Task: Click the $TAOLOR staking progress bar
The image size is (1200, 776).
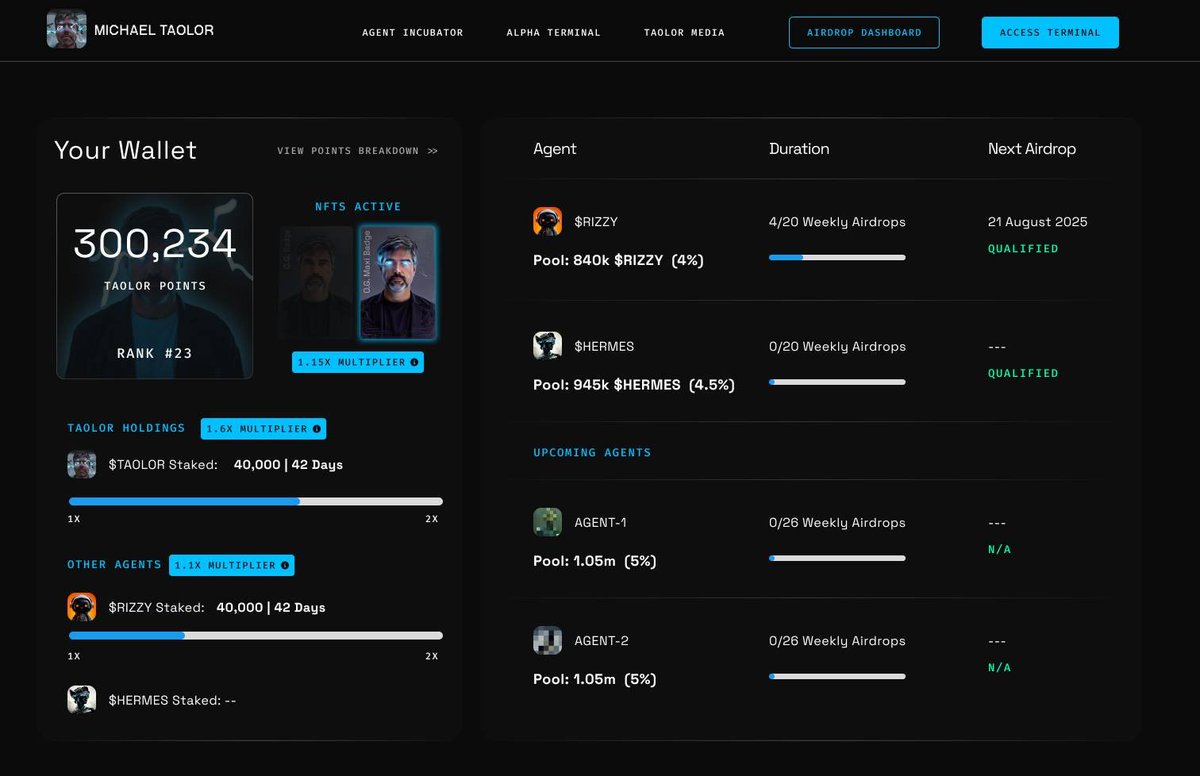Action: tap(254, 501)
